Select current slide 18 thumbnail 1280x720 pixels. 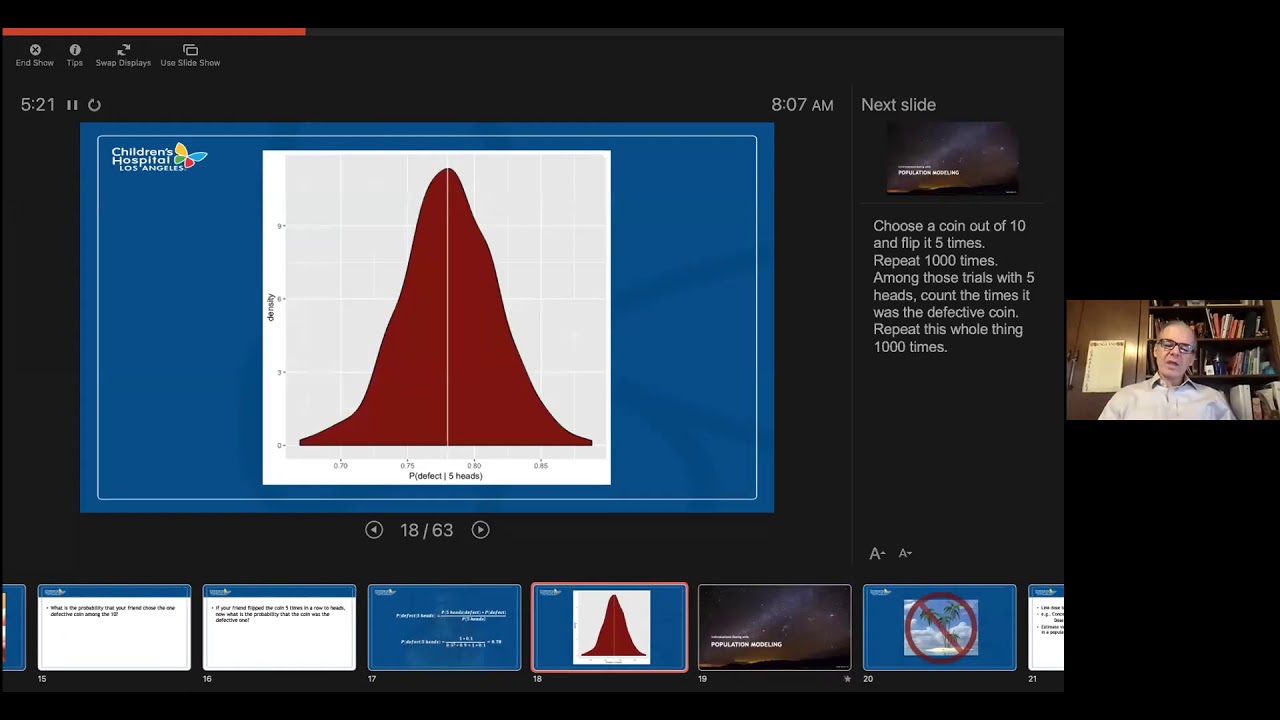point(610,627)
